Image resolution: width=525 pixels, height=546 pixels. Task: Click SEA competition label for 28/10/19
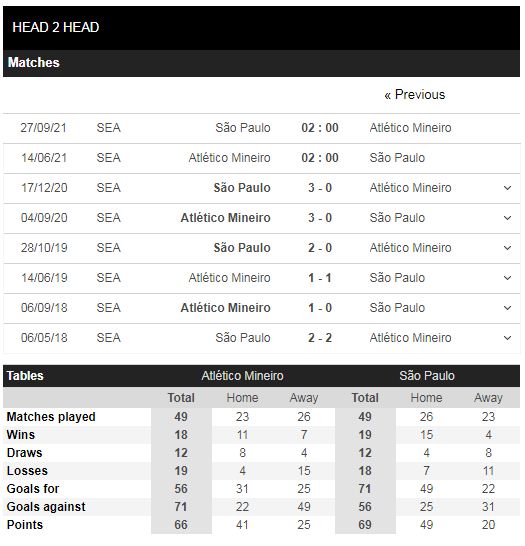click(x=109, y=248)
